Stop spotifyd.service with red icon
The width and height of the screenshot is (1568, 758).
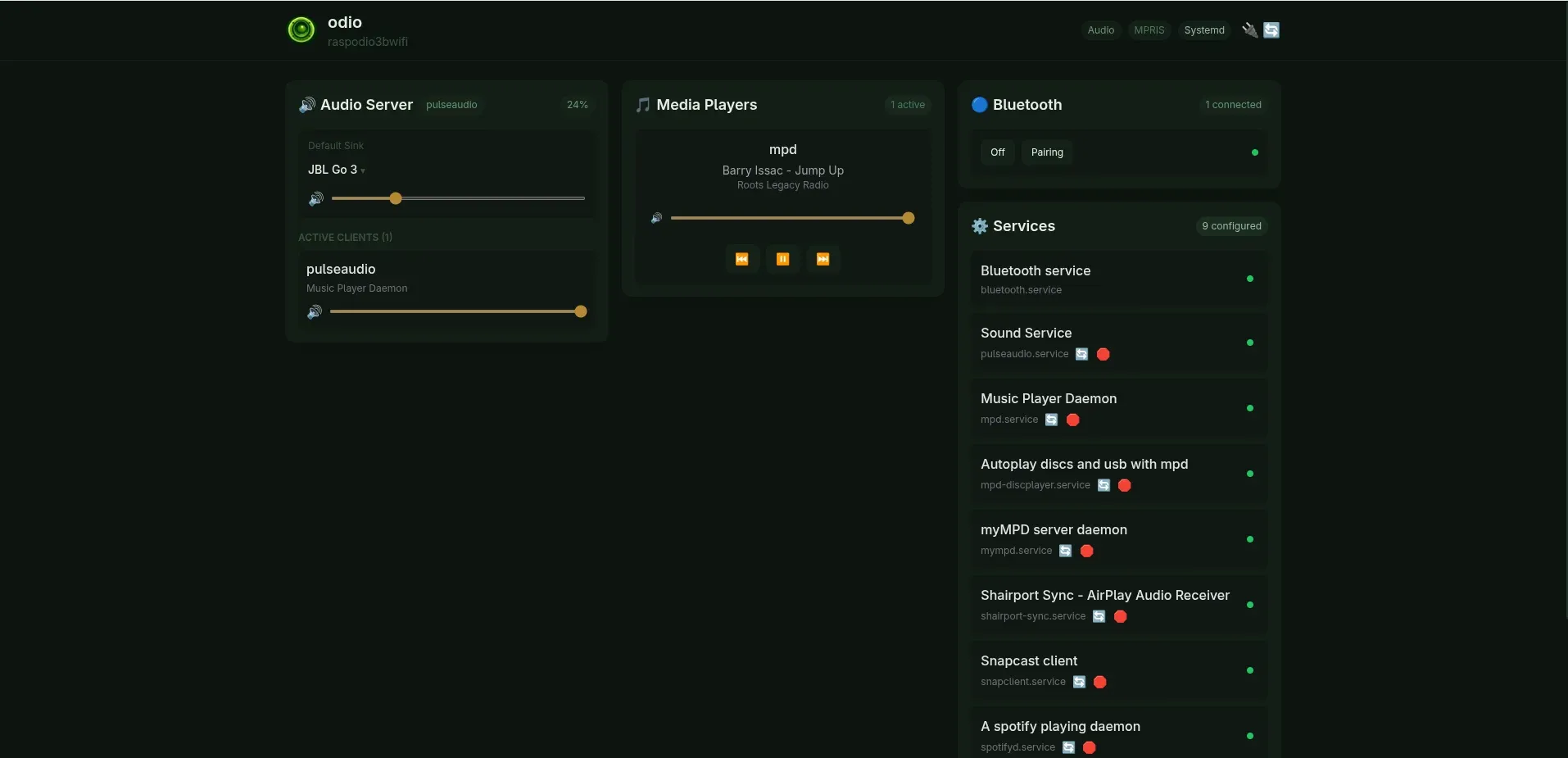pos(1090,747)
